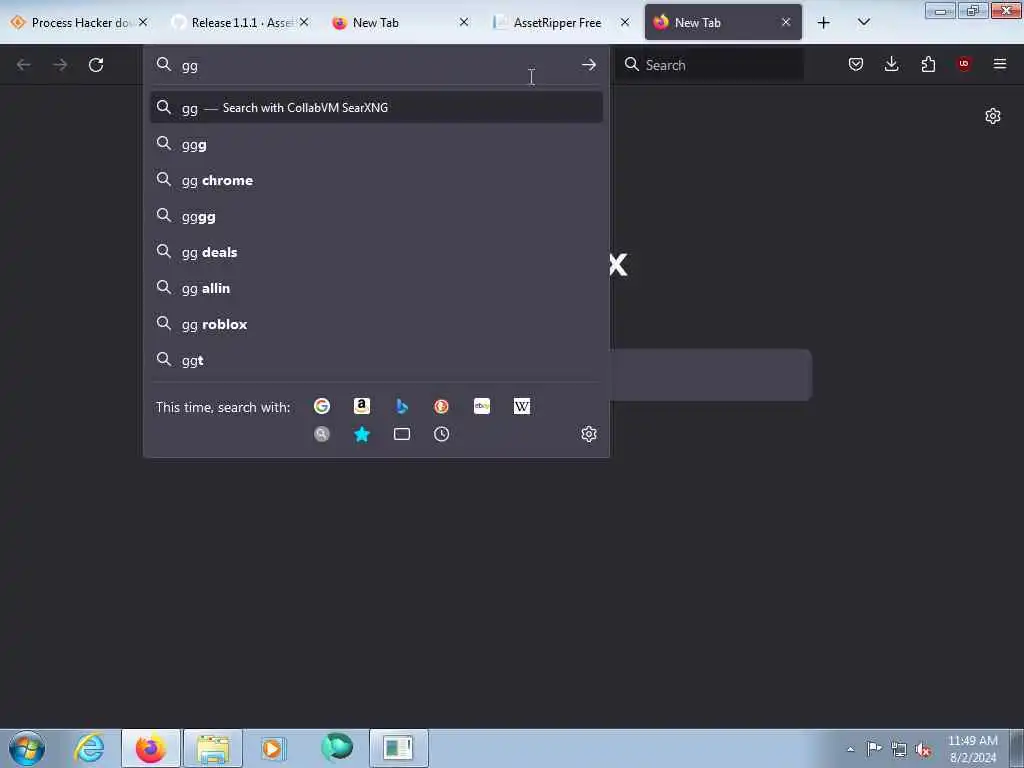Open Windows Start menu

tap(27, 748)
